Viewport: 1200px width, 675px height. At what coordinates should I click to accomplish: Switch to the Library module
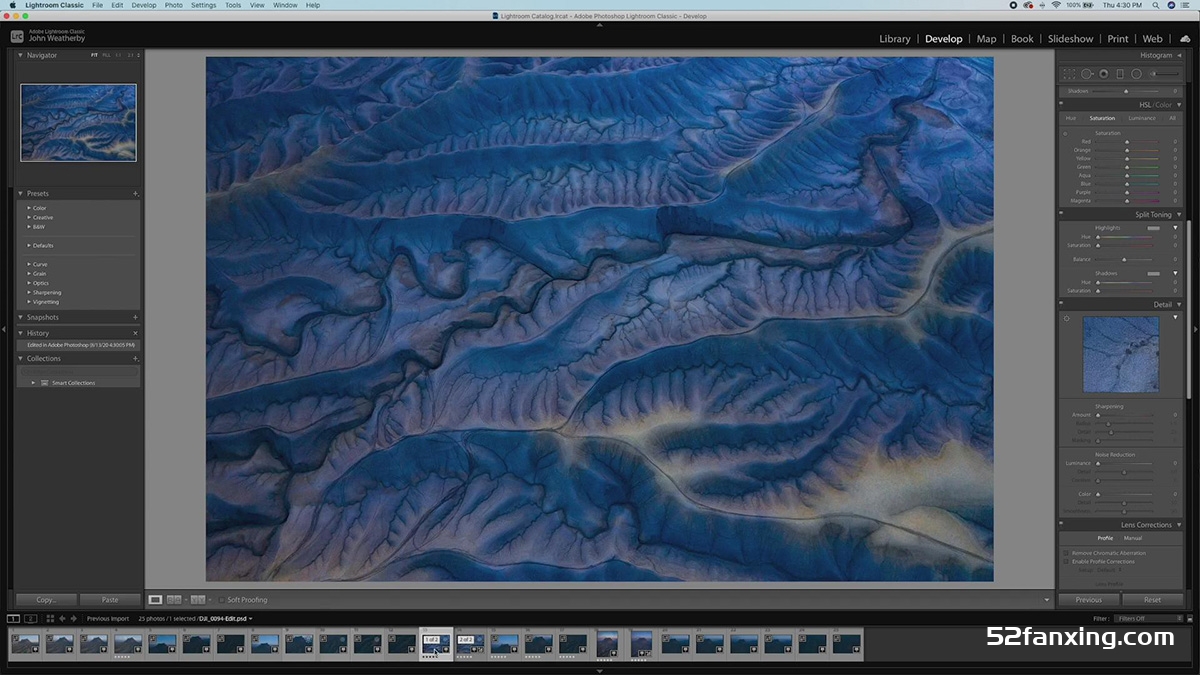tap(895, 39)
